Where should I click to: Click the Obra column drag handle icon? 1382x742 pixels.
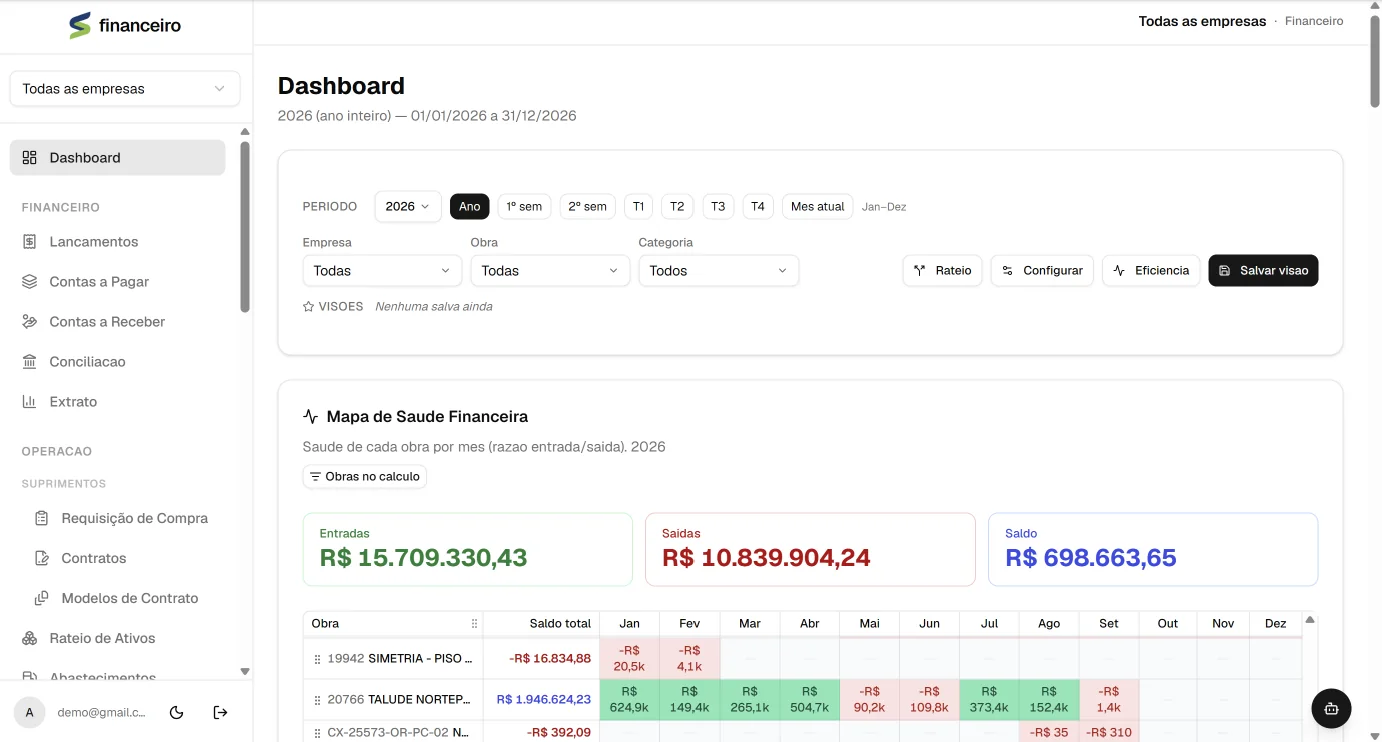(475, 624)
